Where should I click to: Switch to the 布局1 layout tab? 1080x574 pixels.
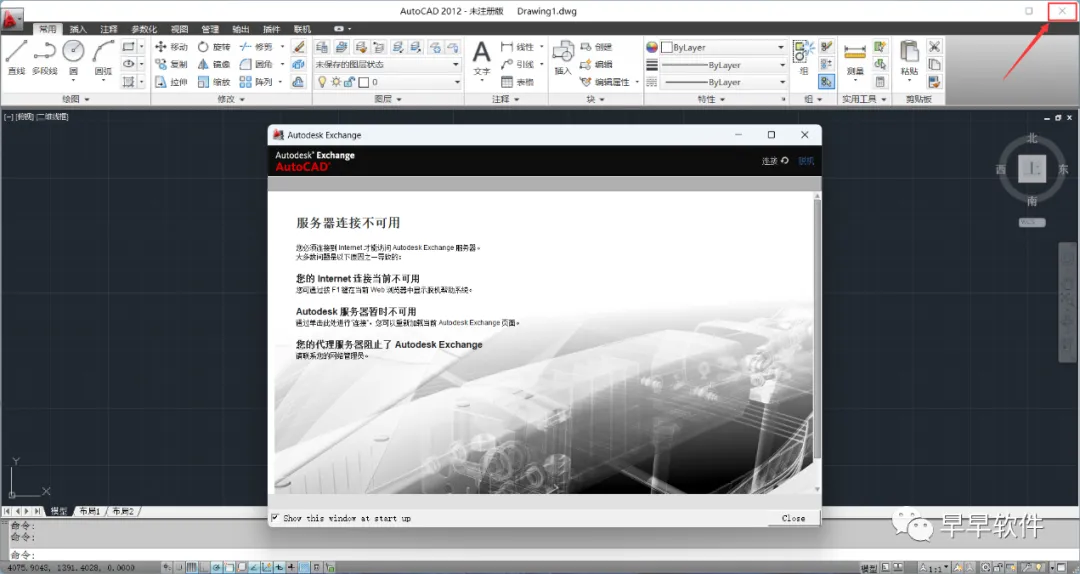(x=90, y=511)
